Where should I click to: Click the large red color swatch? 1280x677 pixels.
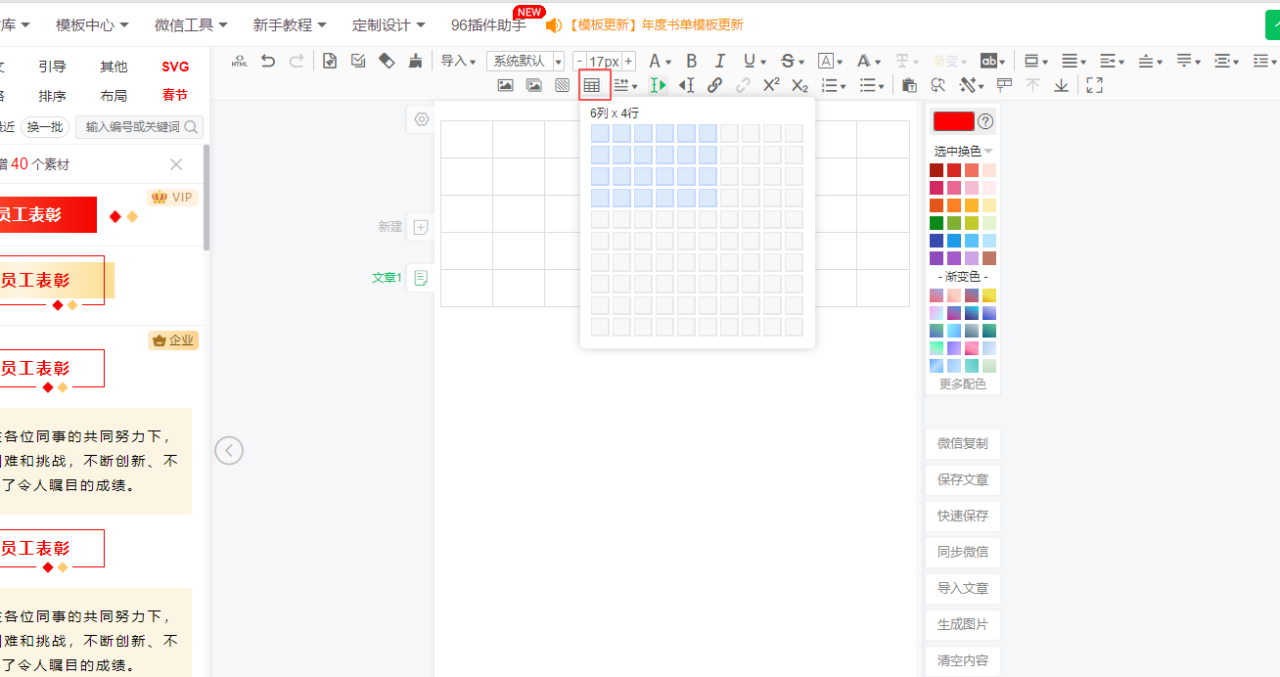pyautogui.click(x=953, y=121)
